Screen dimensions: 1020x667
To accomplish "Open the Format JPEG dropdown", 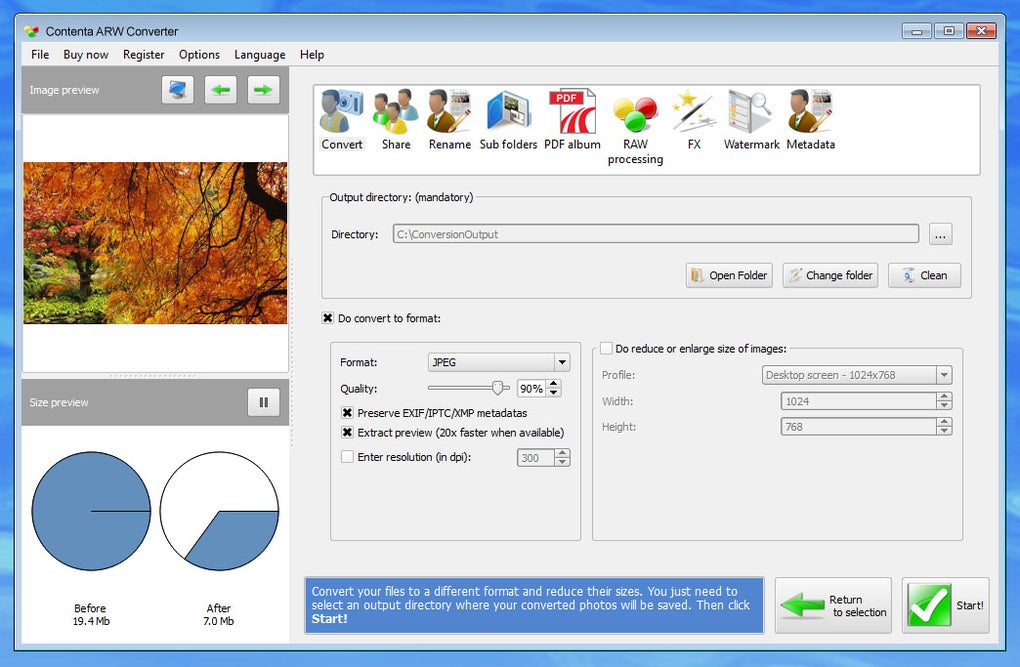I will 499,362.
